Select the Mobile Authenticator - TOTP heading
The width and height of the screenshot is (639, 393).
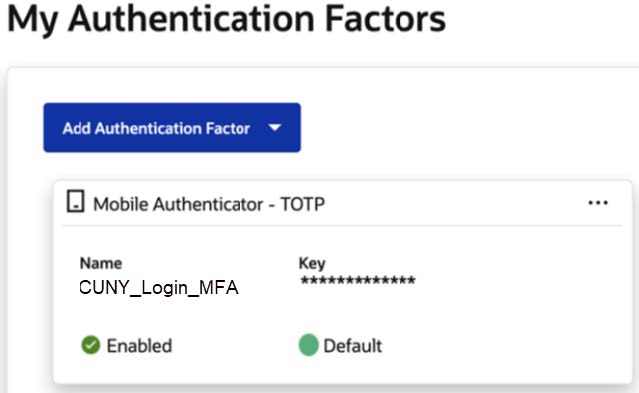(209, 204)
